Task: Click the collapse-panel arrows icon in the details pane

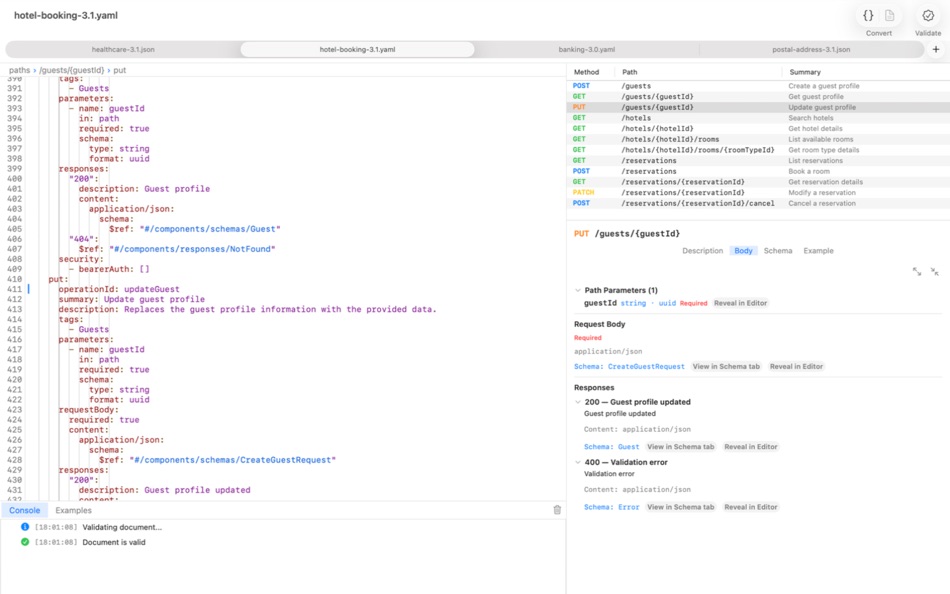Action: 936,271
